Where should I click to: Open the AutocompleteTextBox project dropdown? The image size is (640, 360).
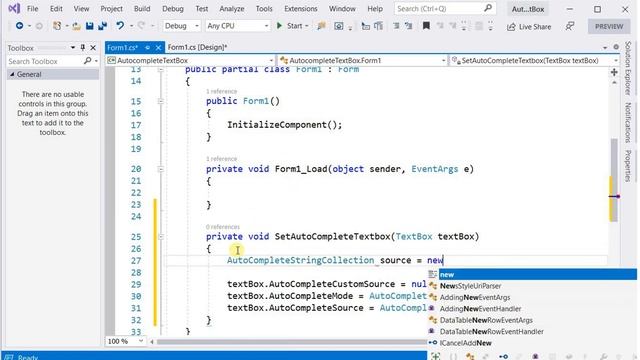190,60
